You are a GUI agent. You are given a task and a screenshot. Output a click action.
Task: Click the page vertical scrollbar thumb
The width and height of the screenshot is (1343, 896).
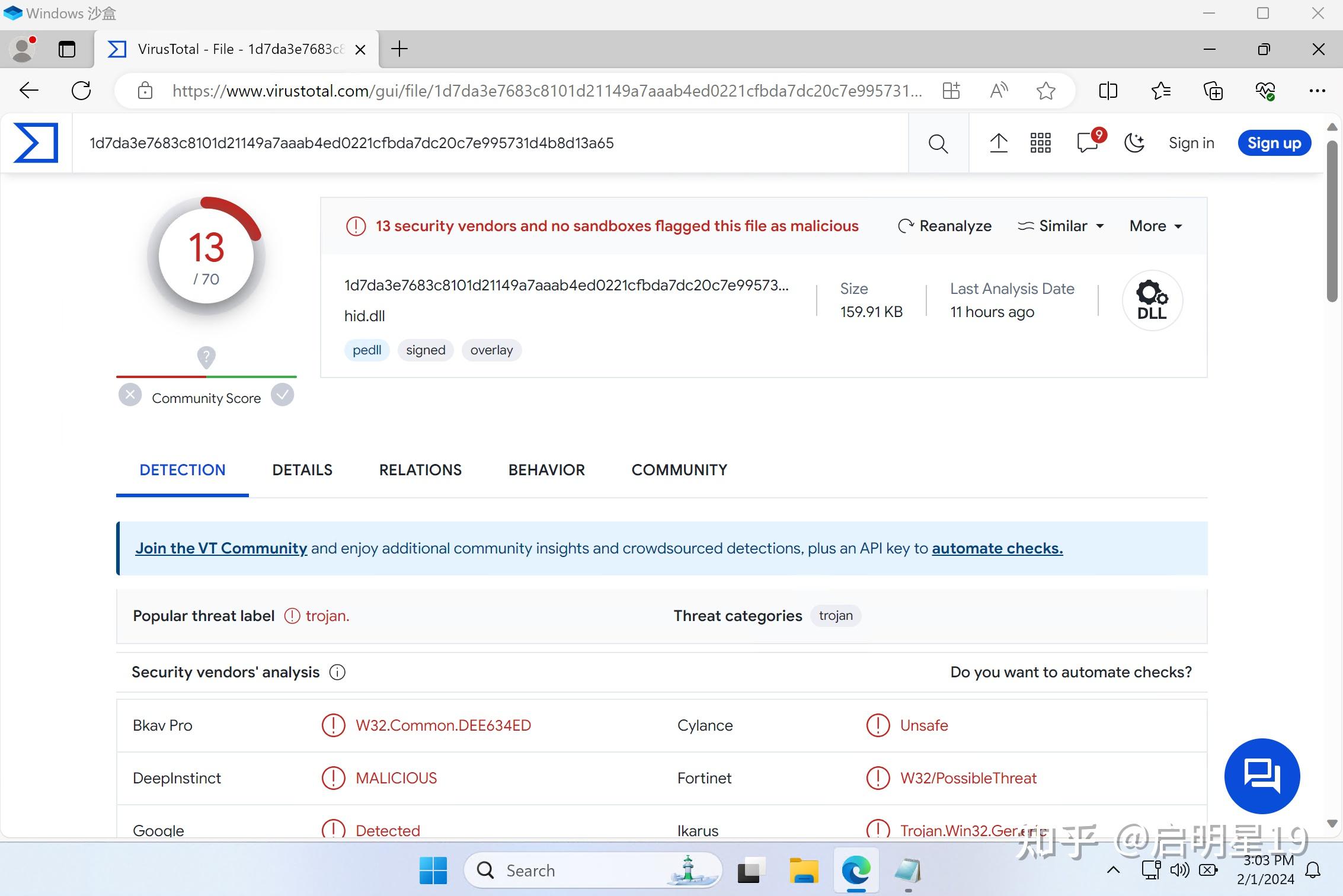click(x=1332, y=220)
